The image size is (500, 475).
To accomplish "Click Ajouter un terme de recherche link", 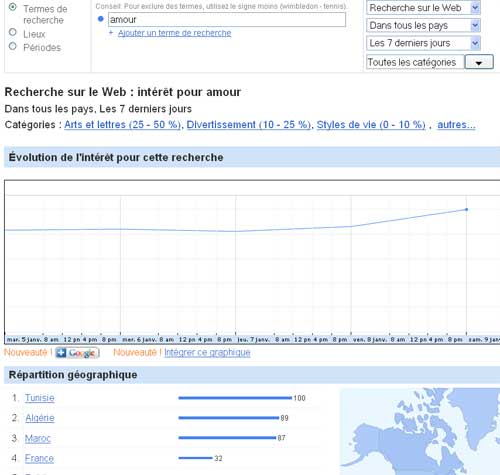I will tap(174, 33).
